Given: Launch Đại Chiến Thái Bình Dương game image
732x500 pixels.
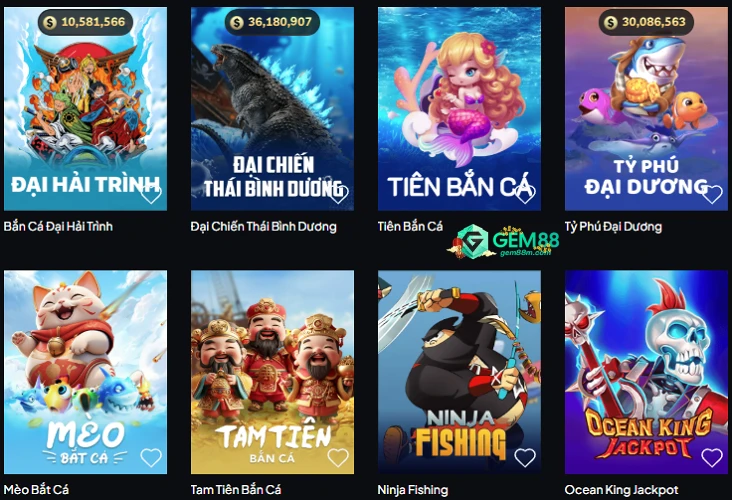Looking at the screenshot, I should [x=272, y=109].
